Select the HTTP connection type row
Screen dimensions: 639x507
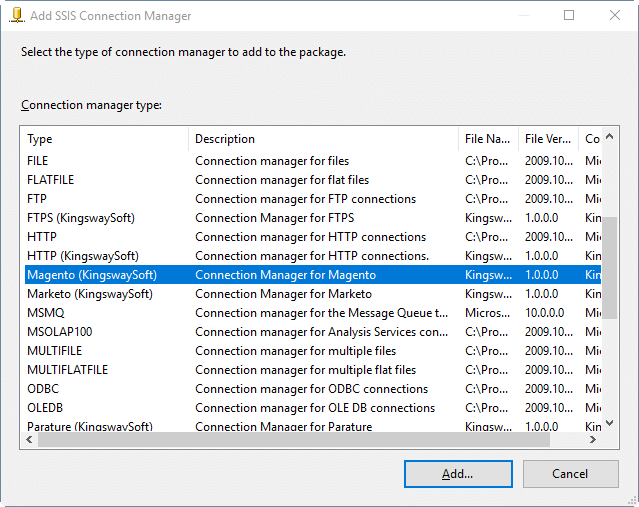tap(313, 237)
